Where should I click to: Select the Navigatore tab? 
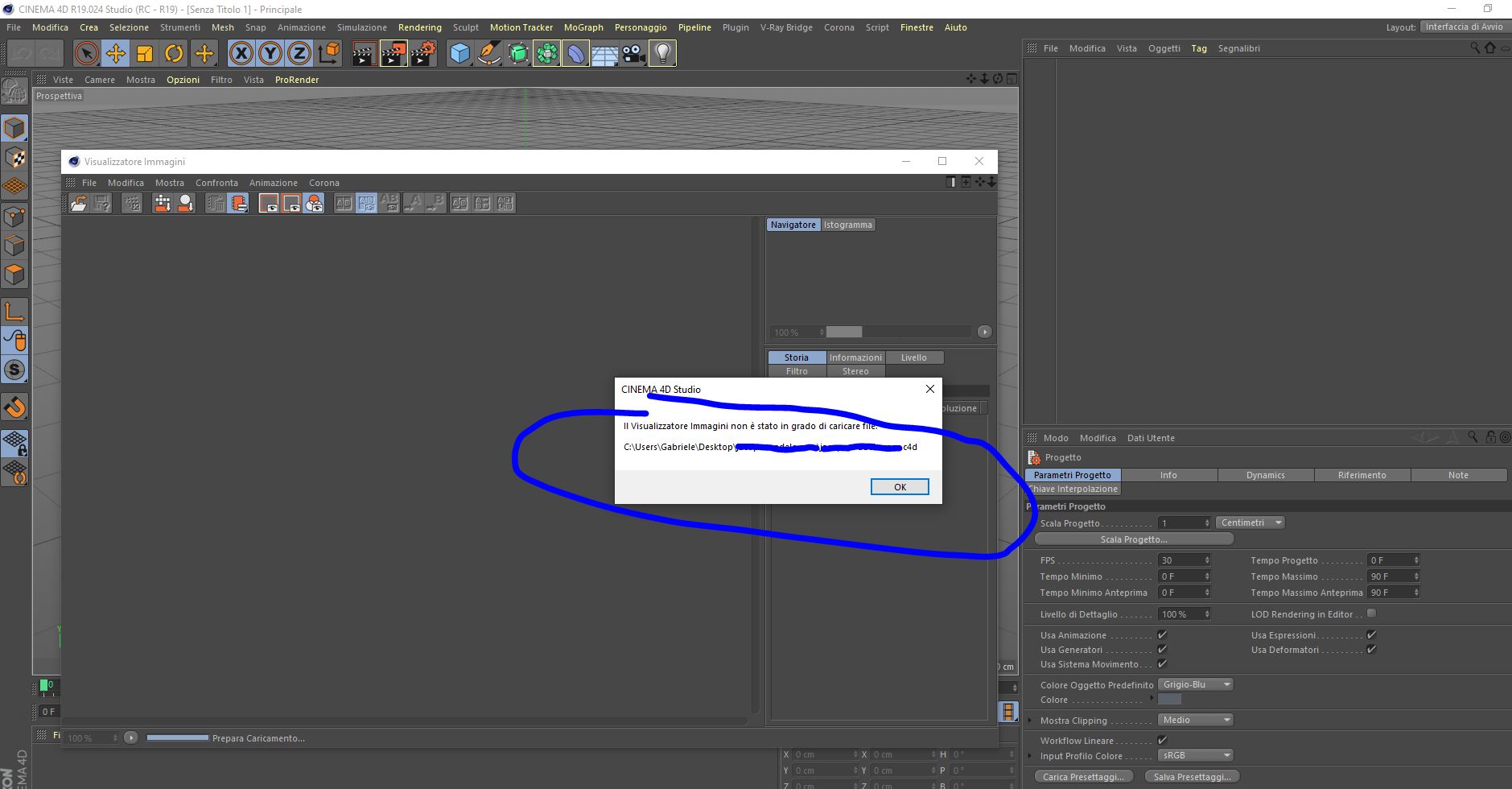(793, 225)
